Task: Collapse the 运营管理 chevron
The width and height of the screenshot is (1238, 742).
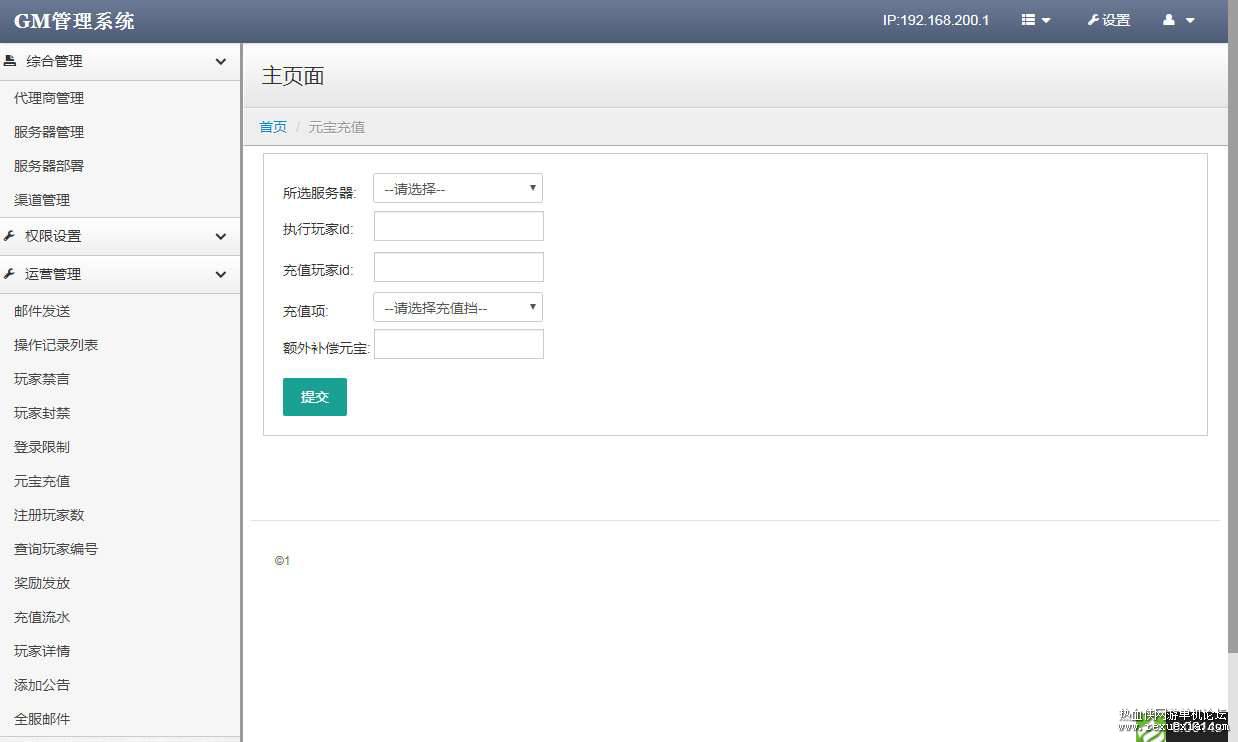Action: click(221, 275)
